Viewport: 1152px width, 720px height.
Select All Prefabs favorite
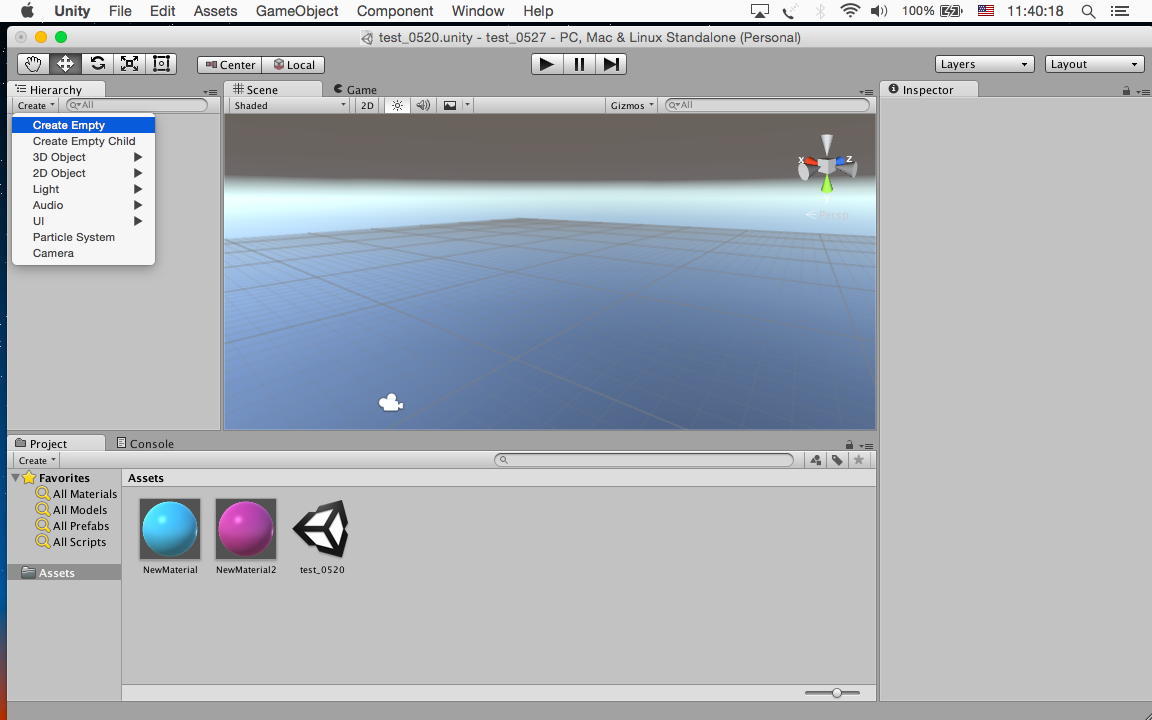[x=72, y=526]
